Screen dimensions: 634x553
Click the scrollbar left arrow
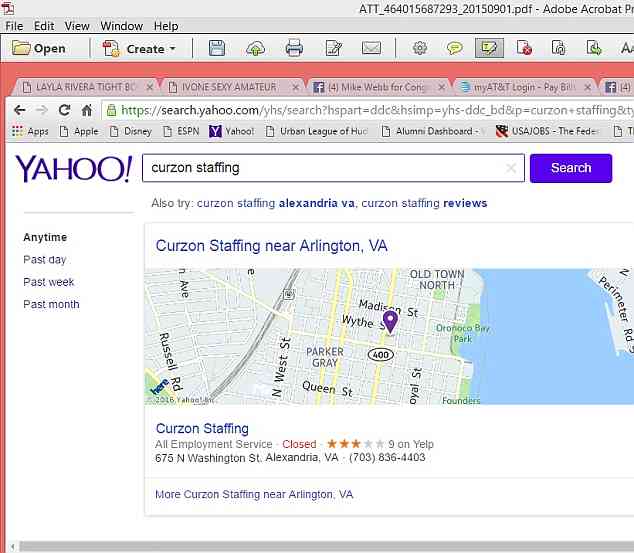pos(12,547)
